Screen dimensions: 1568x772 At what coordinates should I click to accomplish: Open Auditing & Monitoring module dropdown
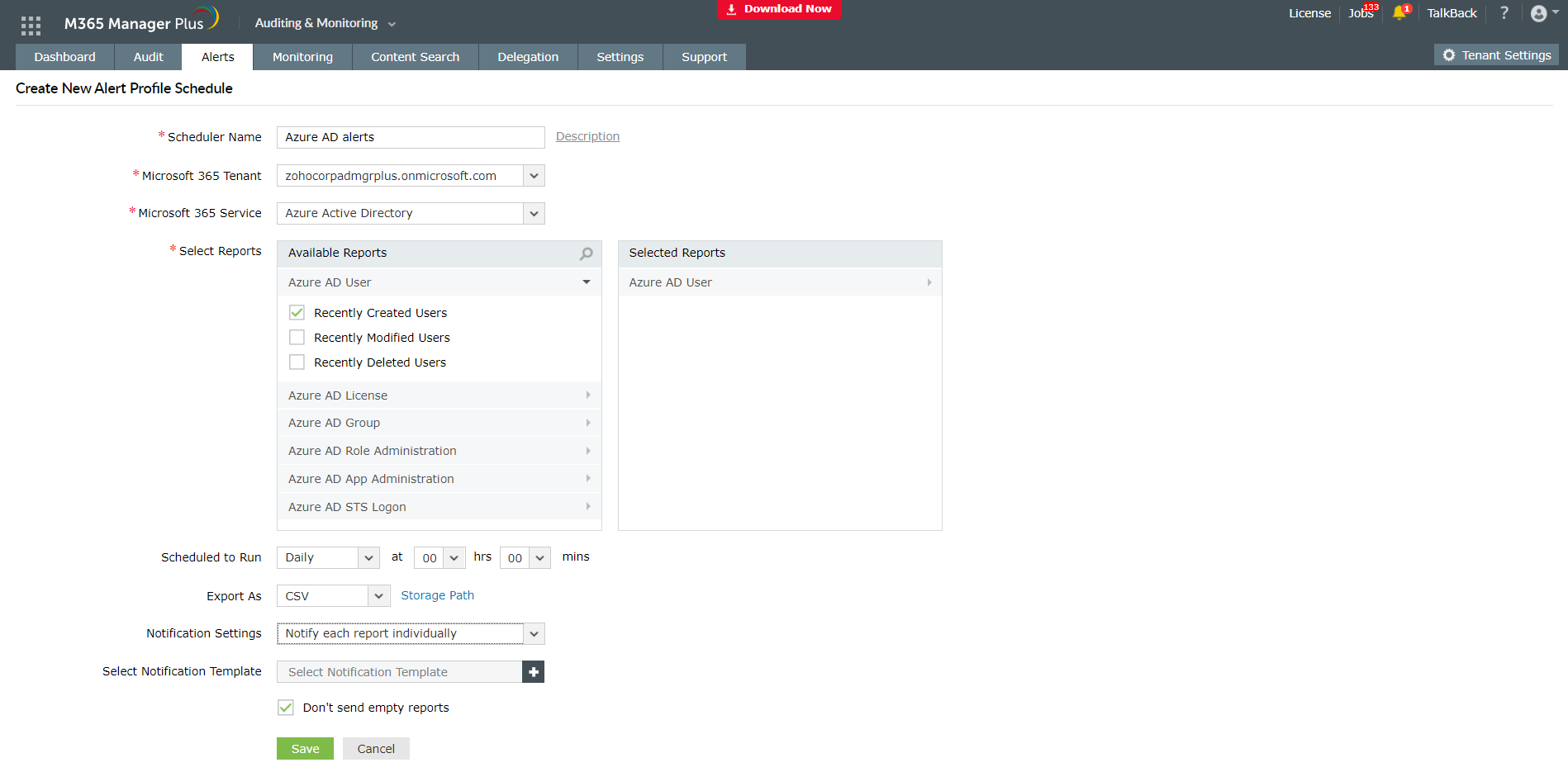325,23
